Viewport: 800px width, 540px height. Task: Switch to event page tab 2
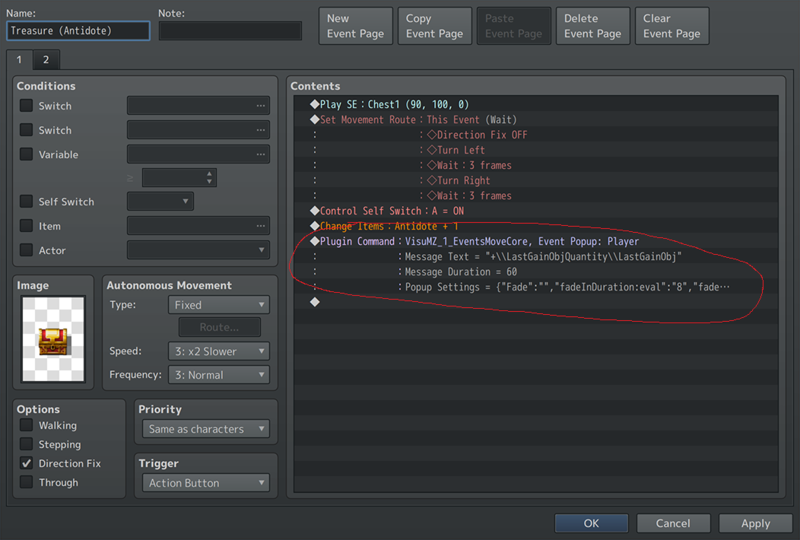point(45,60)
